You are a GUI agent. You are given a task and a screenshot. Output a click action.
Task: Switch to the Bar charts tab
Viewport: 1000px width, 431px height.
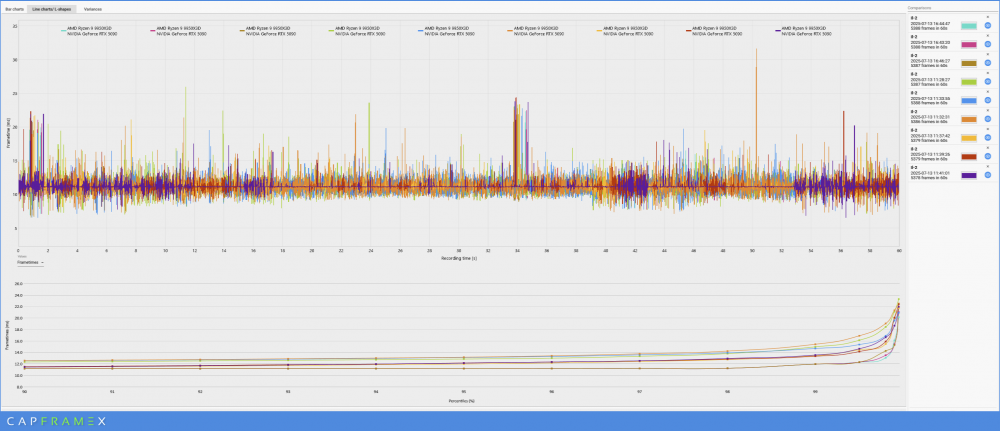click(x=14, y=8)
